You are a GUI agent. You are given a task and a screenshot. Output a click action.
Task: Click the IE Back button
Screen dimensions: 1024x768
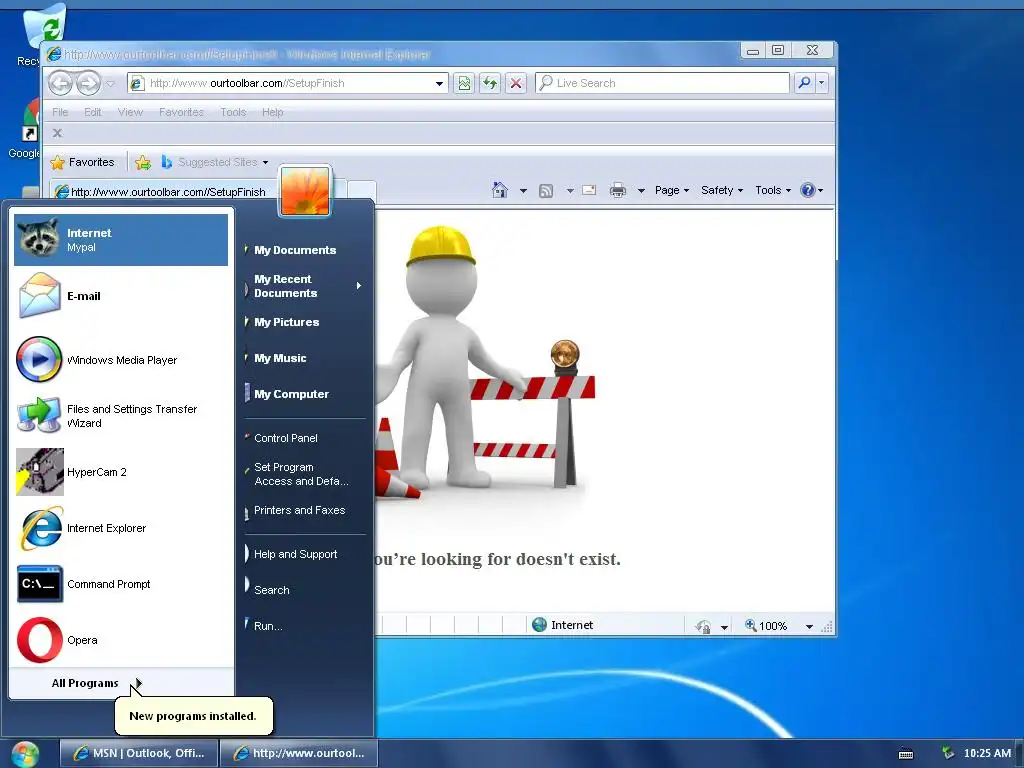(x=61, y=83)
